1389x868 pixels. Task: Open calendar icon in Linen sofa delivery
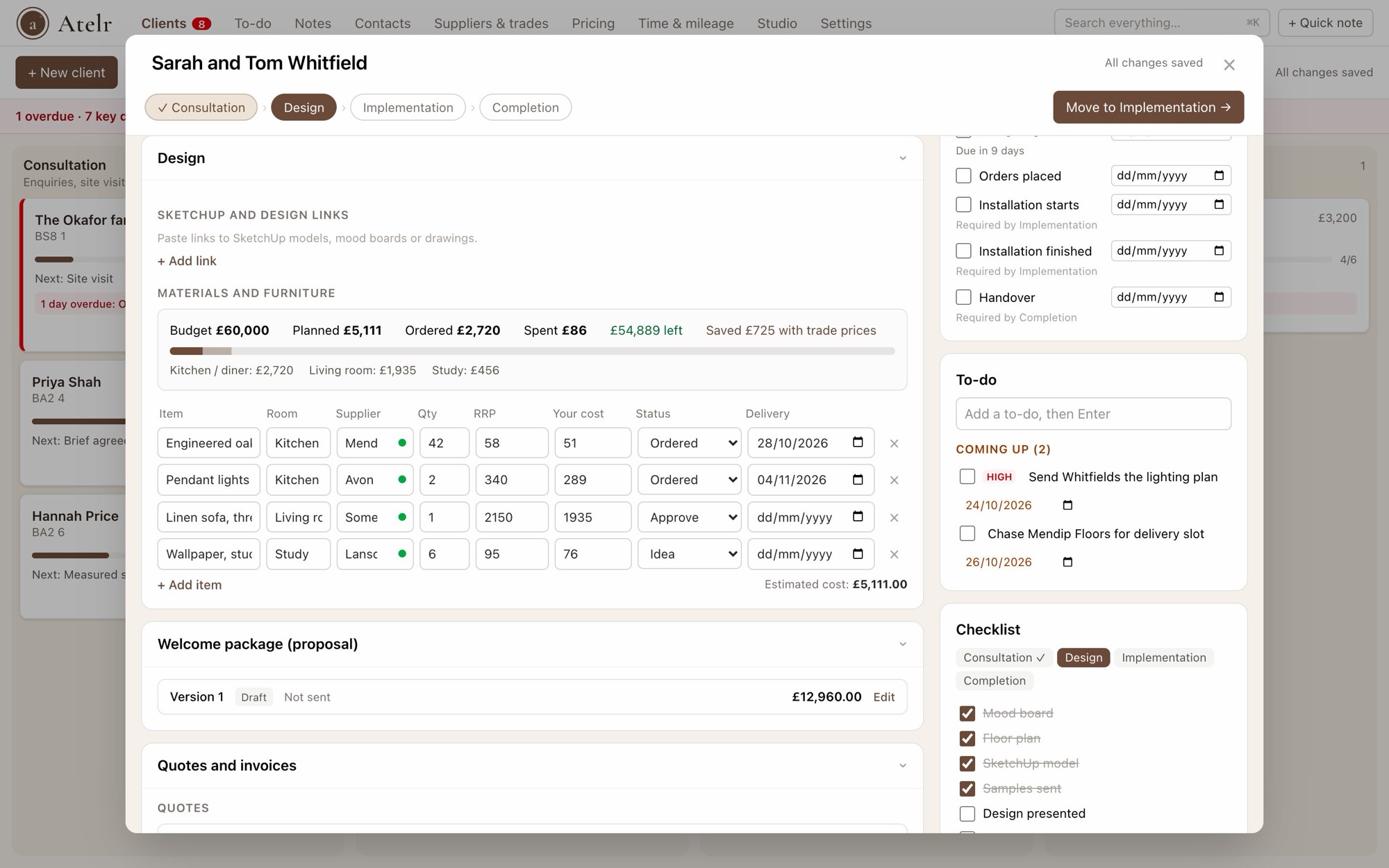[858, 517]
